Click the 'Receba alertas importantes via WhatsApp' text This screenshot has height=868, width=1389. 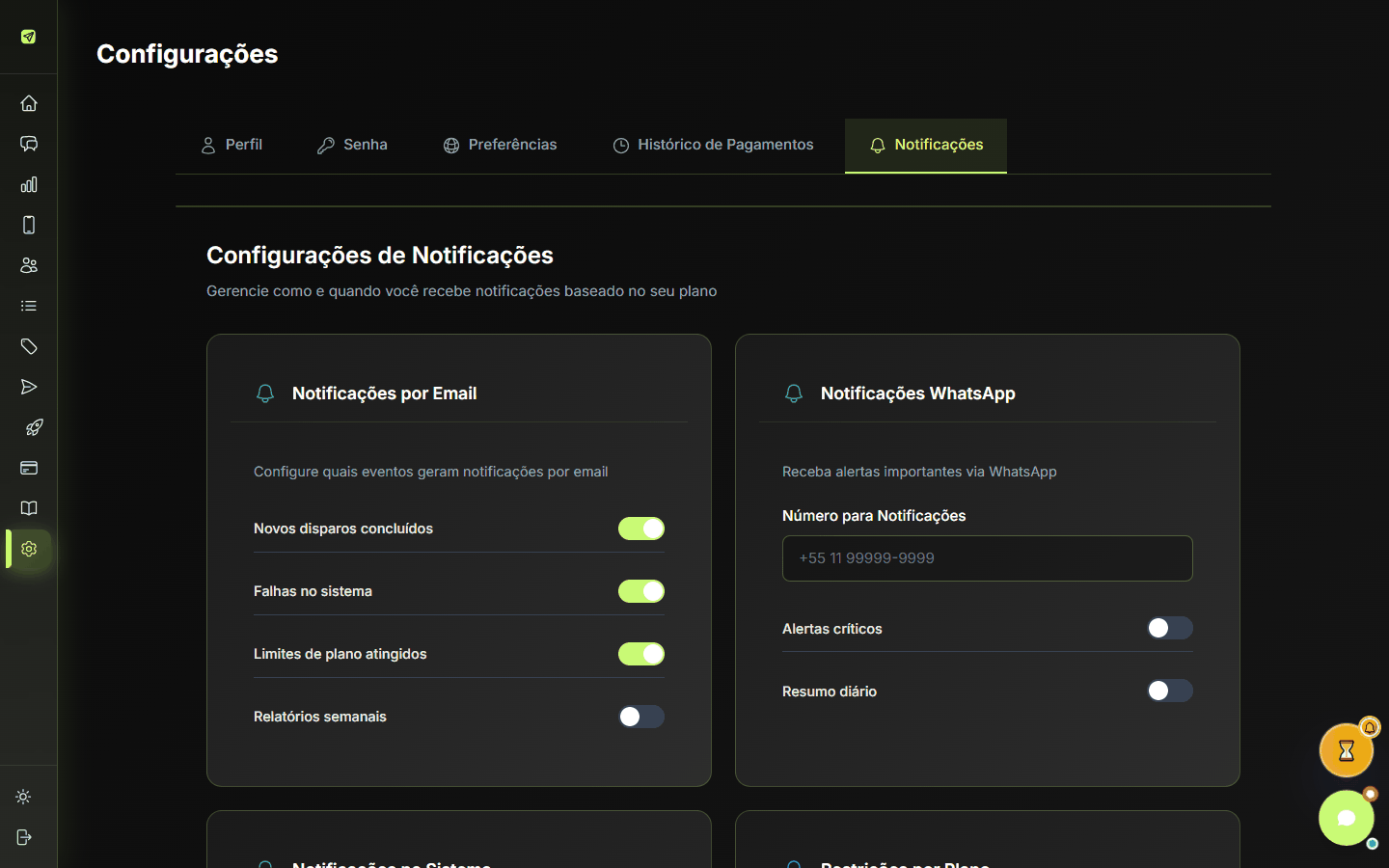919,472
